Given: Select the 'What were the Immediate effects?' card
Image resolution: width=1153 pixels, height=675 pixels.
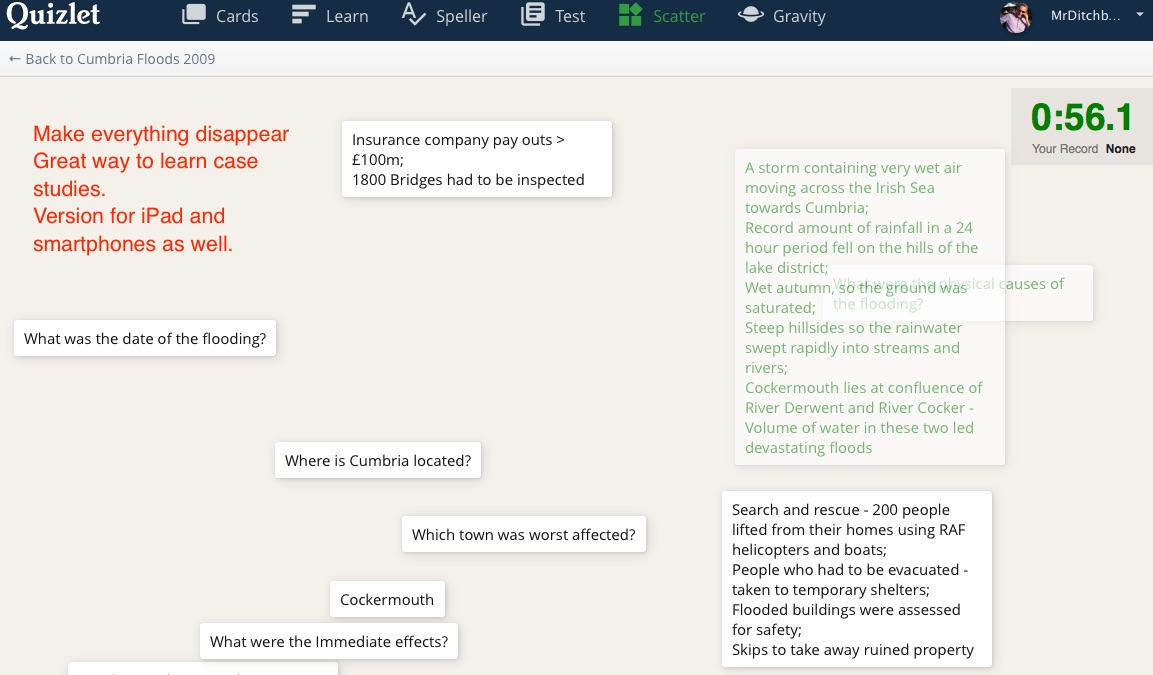Looking at the screenshot, I should [x=328, y=641].
